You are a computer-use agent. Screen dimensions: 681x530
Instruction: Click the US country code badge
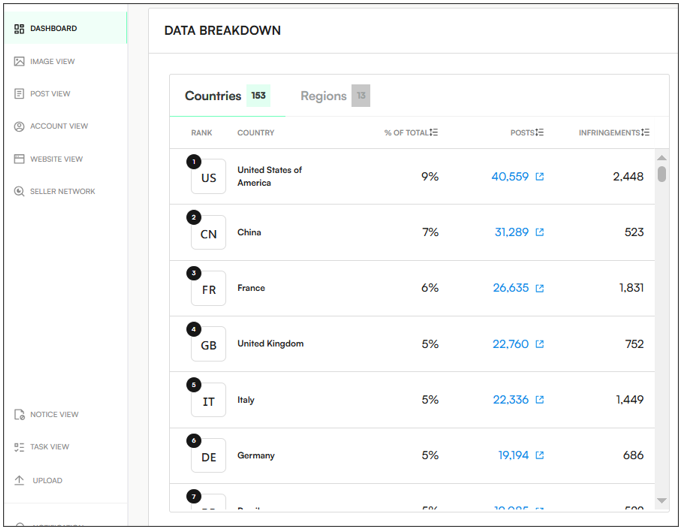tap(208, 178)
